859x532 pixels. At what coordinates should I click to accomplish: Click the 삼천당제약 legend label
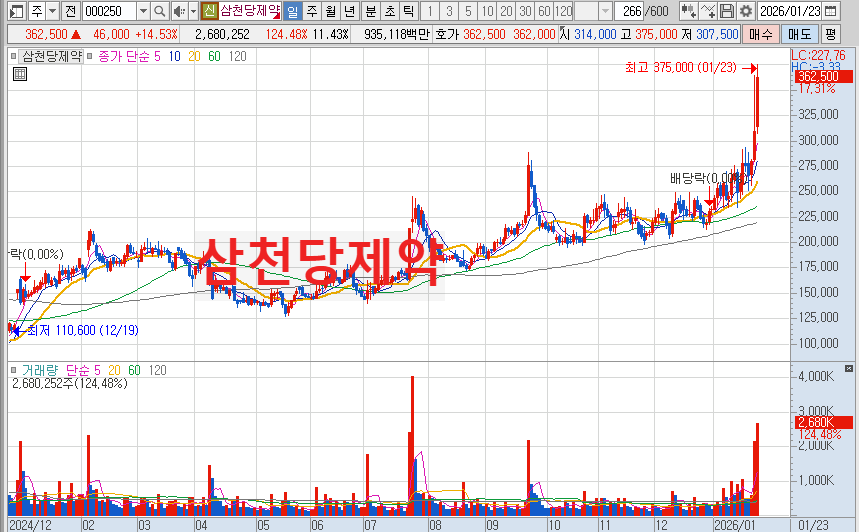51,56
